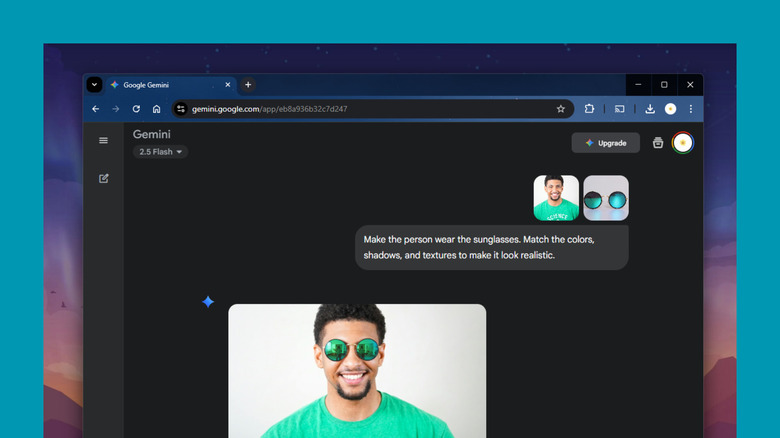The width and height of the screenshot is (780, 438).
Task: Bookmark this page with the star icon
Action: (x=561, y=109)
